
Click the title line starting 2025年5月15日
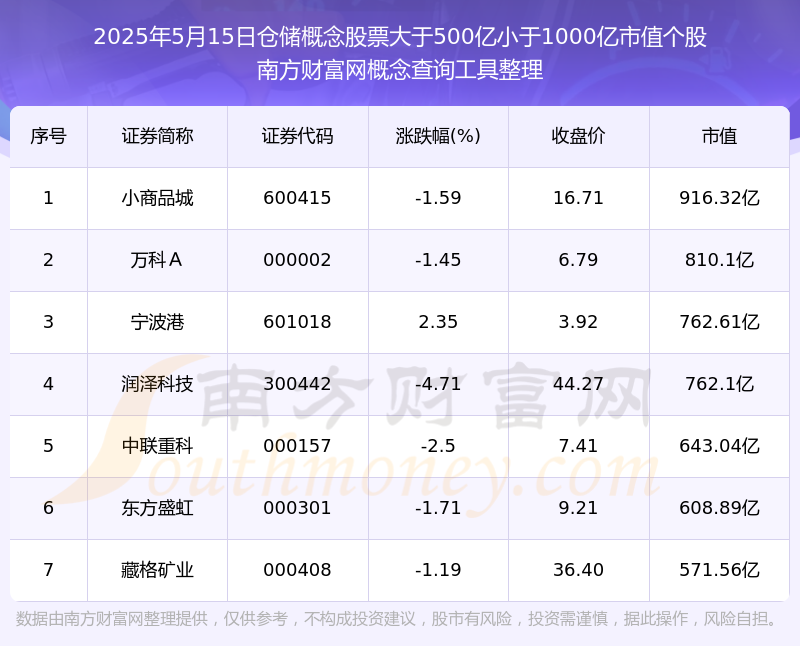[x=400, y=37]
